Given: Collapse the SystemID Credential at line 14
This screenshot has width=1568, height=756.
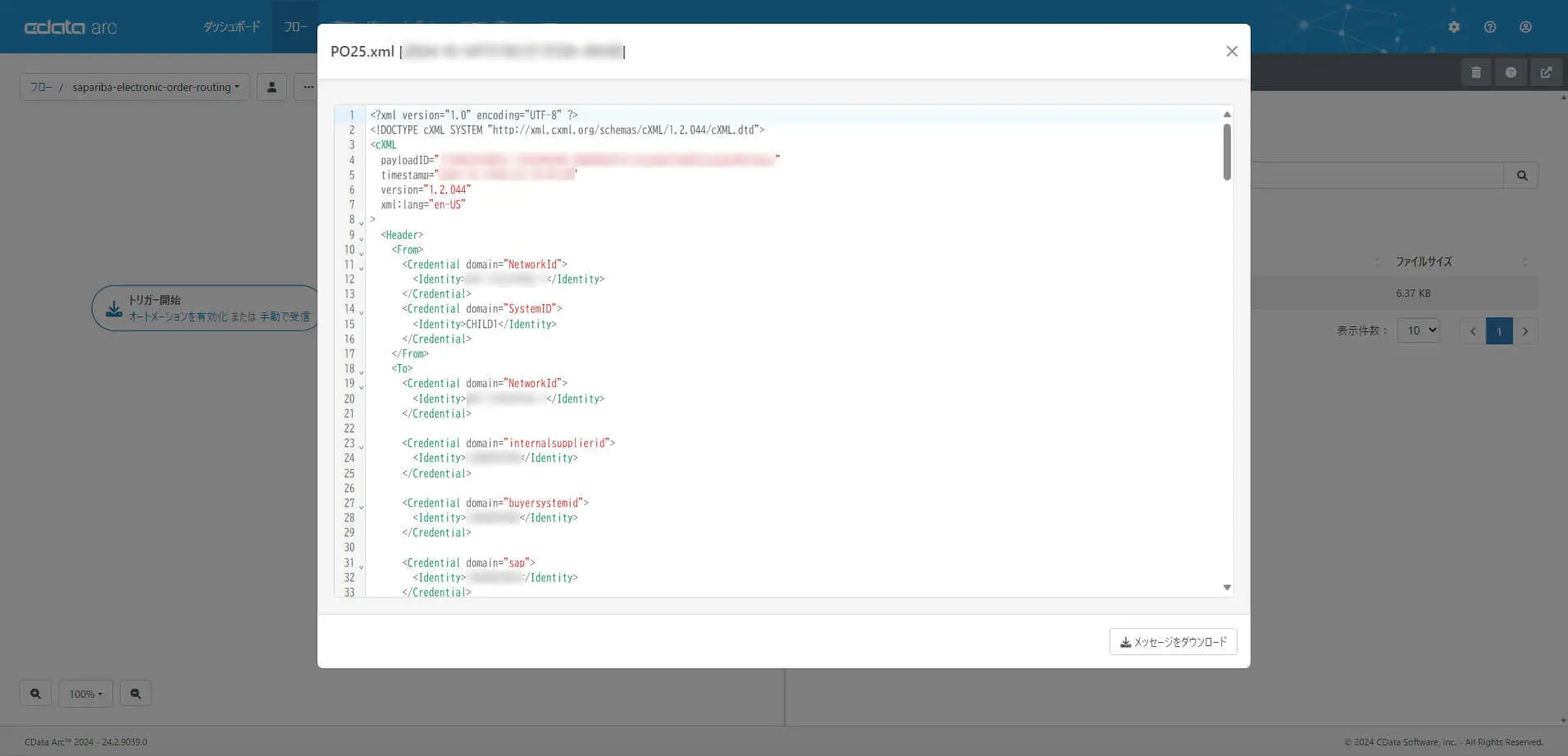Looking at the screenshot, I should (362, 311).
